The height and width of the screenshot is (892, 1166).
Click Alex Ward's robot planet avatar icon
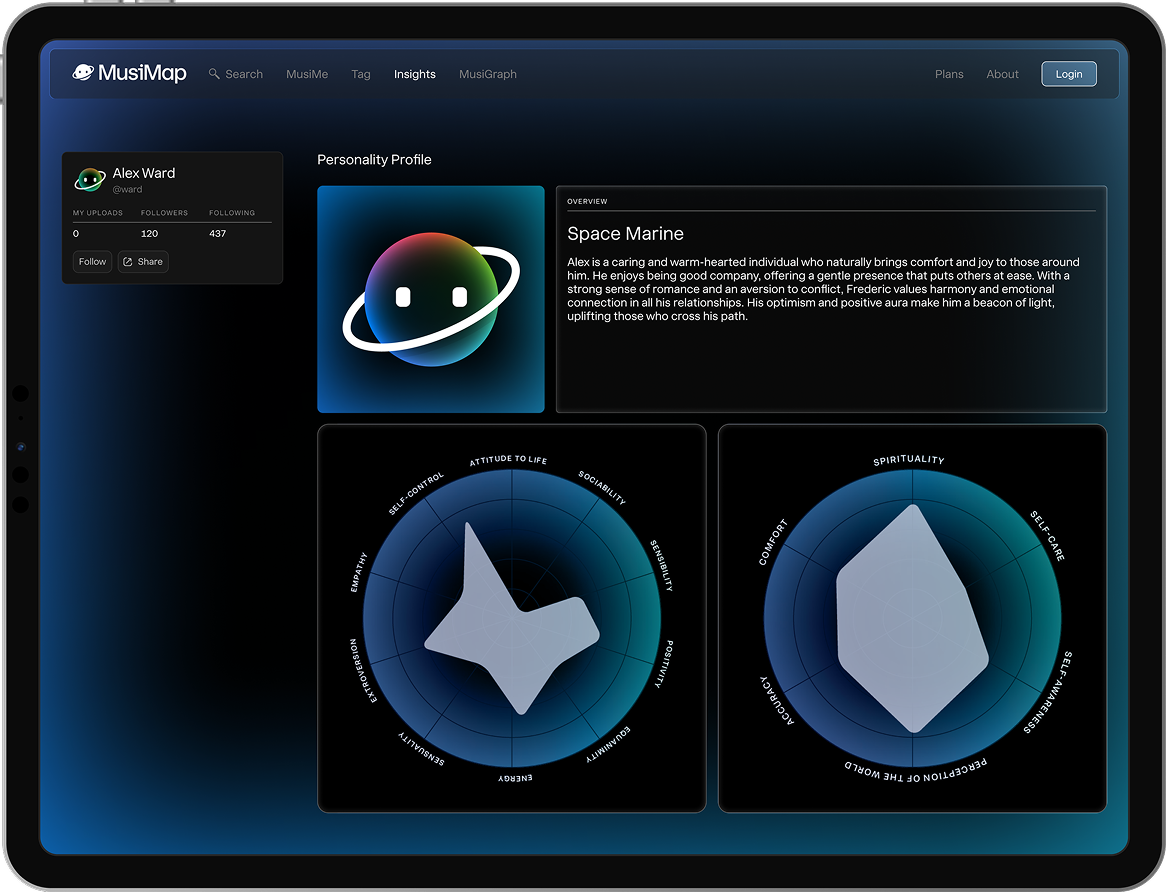tap(89, 179)
